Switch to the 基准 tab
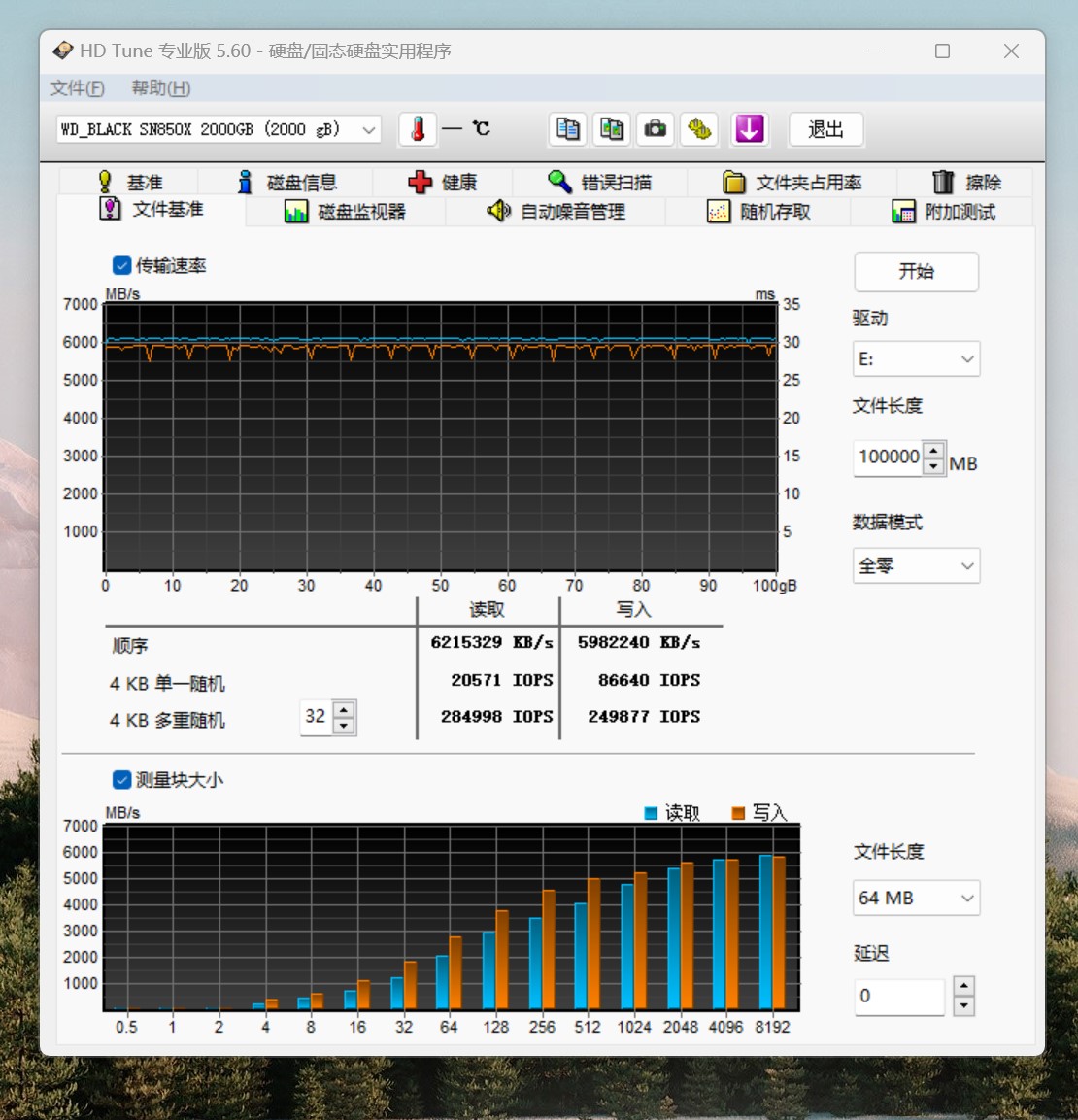The width and height of the screenshot is (1078, 1120). 129,183
